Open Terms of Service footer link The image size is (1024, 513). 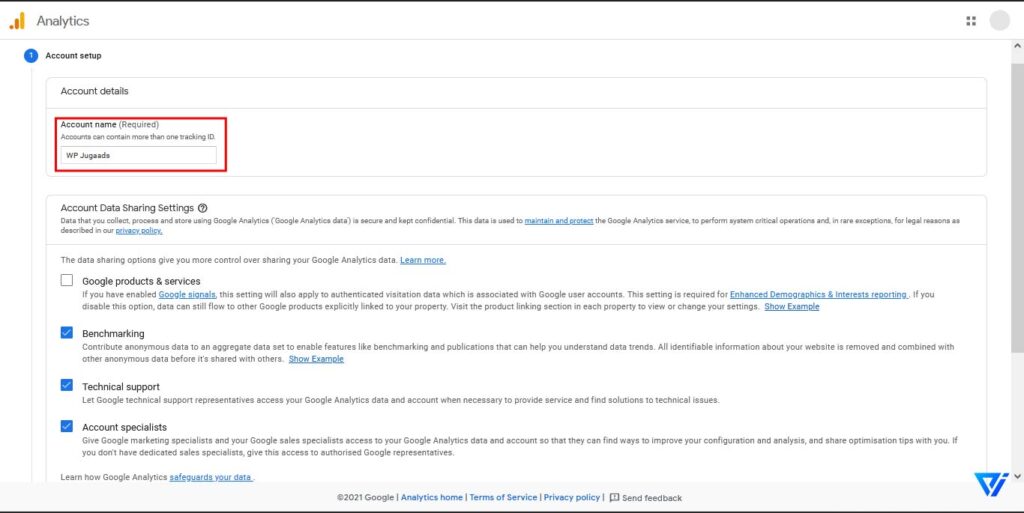[503, 497]
